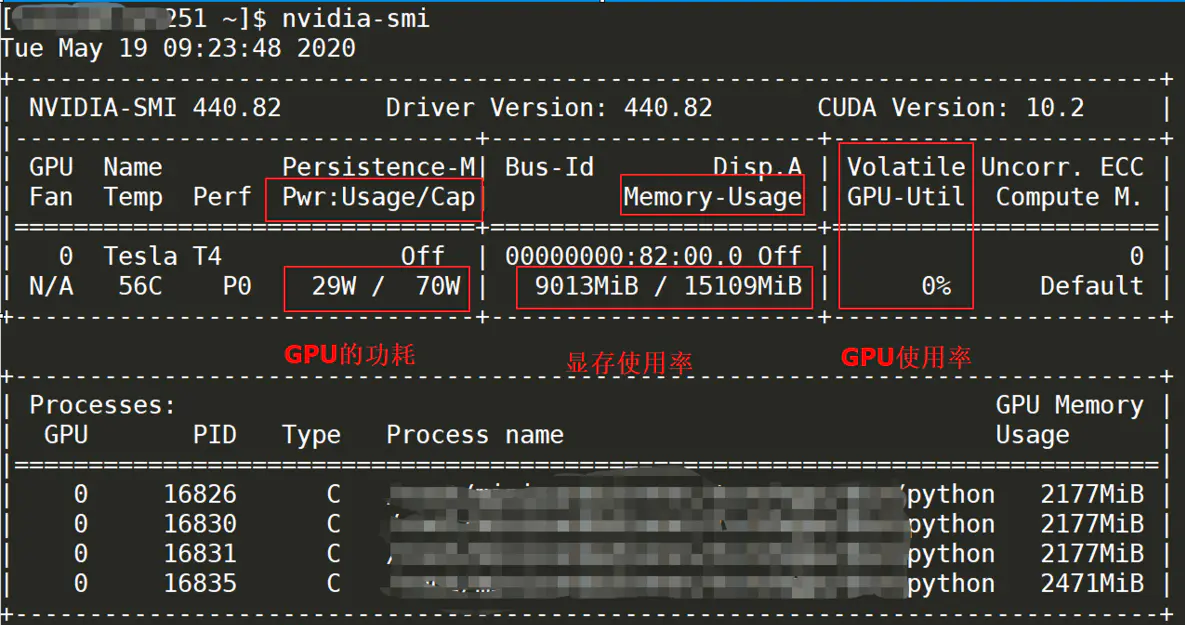The width and height of the screenshot is (1185, 625).
Task: Click Driver Version: 440.82 text
Action: tap(549, 107)
